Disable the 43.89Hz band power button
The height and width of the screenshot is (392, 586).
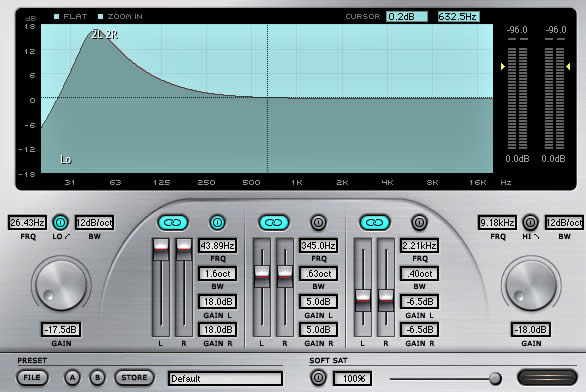[x=217, y=222]
